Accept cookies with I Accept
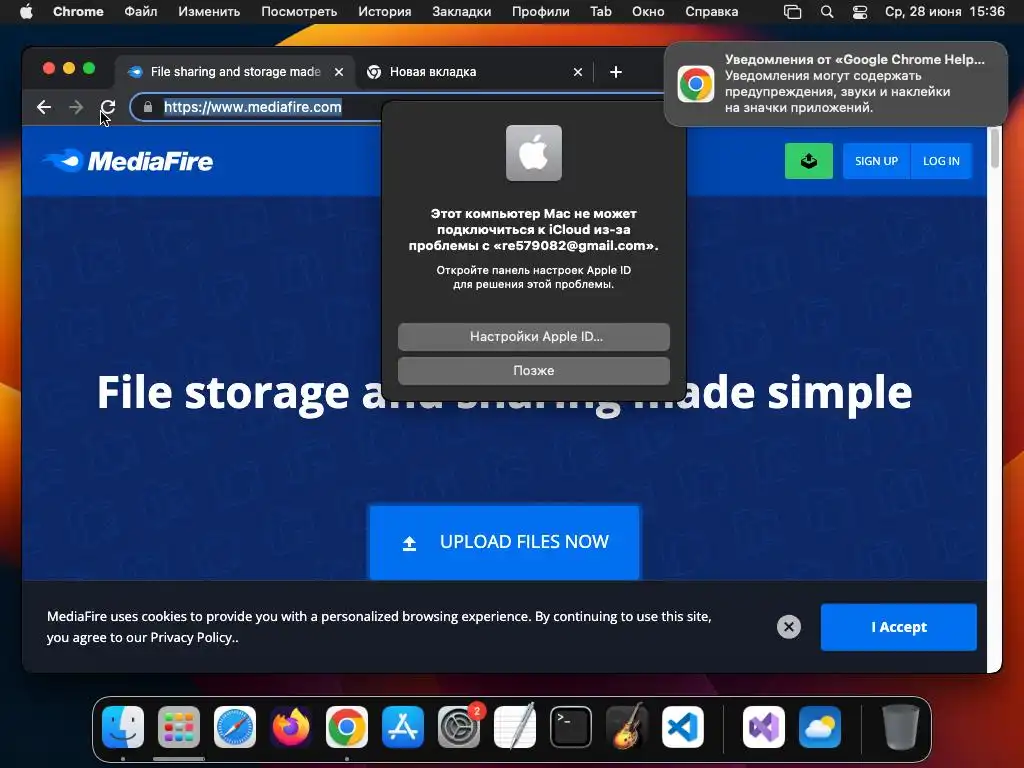Screen dimensions: 1024x768 (899, 627)
